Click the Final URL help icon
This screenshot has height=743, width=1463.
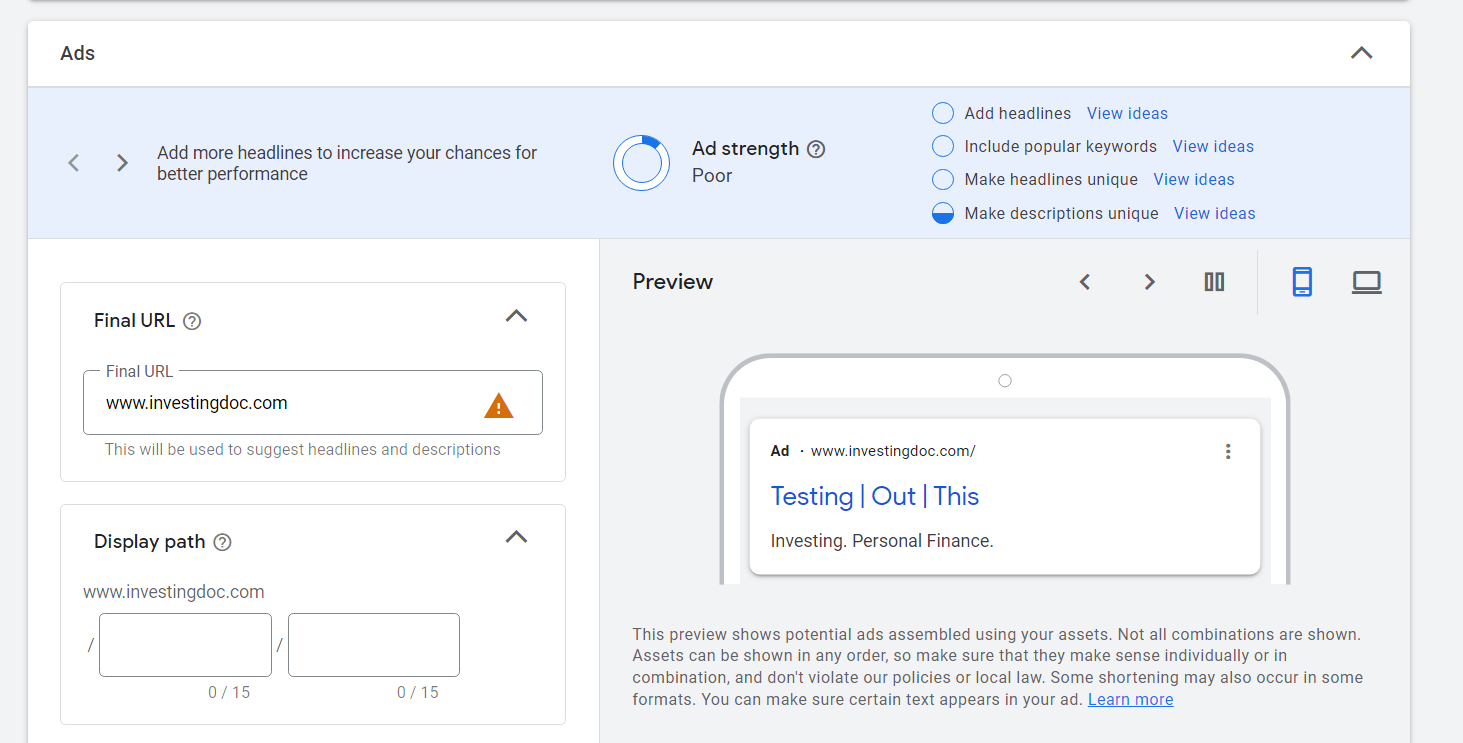193,321
